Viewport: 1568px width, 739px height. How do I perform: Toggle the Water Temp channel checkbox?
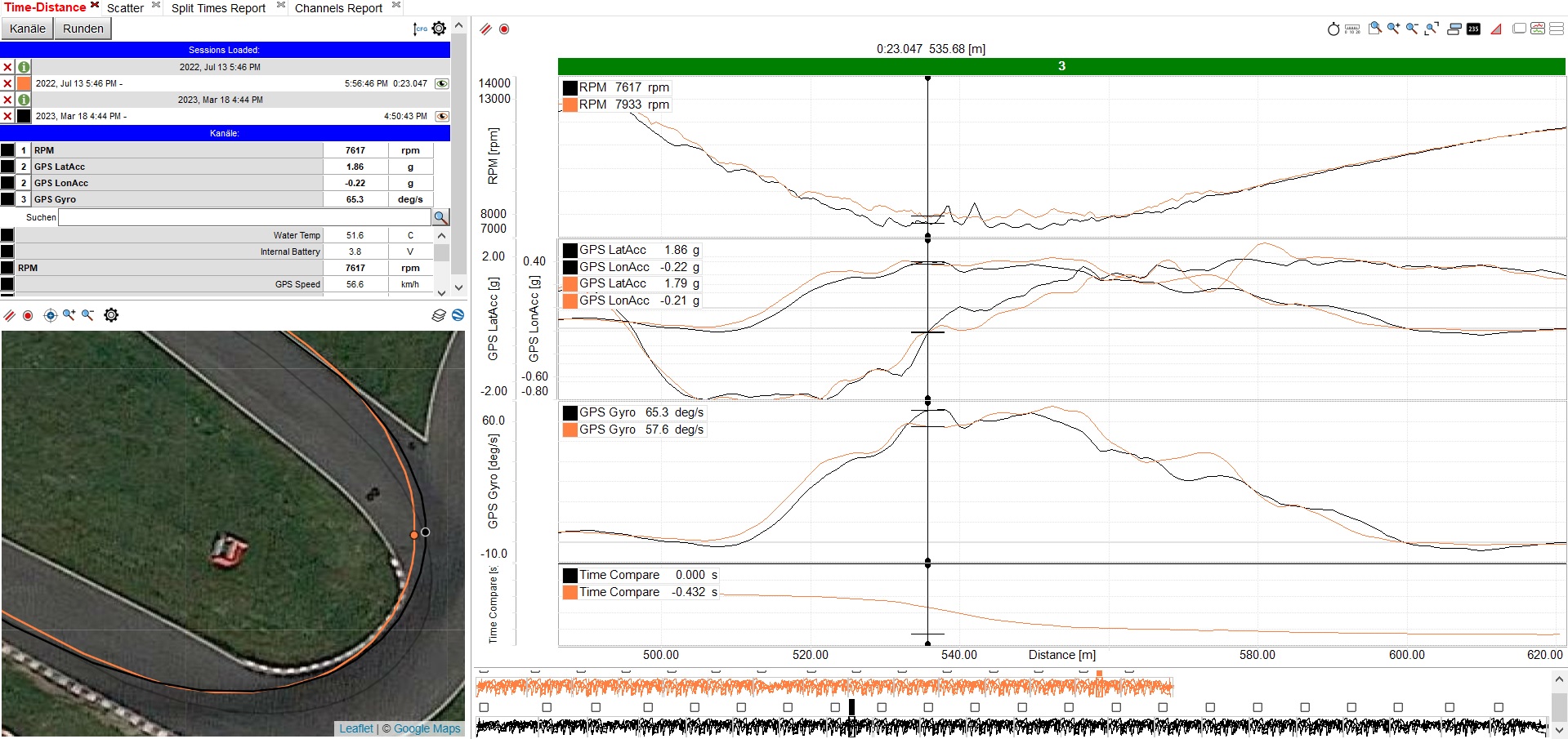click(x=7, y=235)
